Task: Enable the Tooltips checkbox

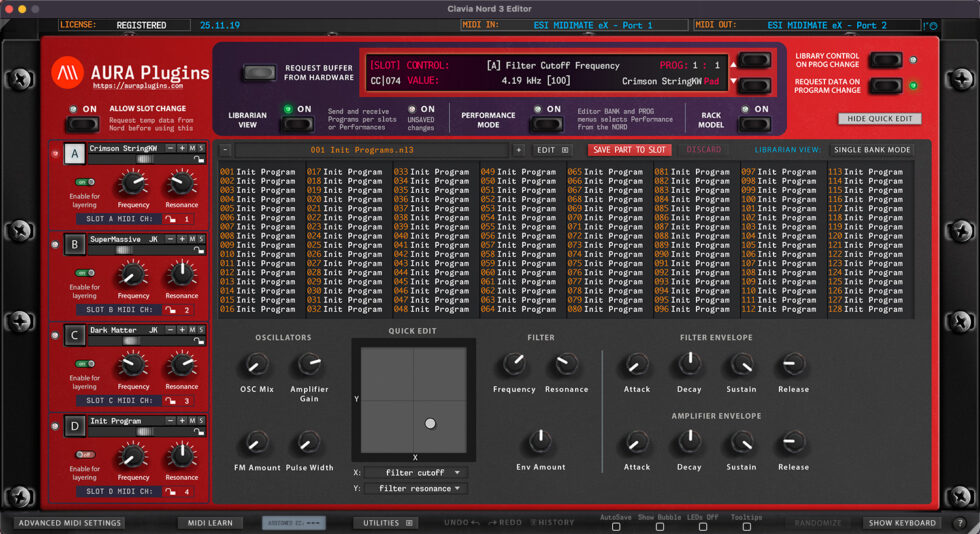Action: (x=746, y=526)
